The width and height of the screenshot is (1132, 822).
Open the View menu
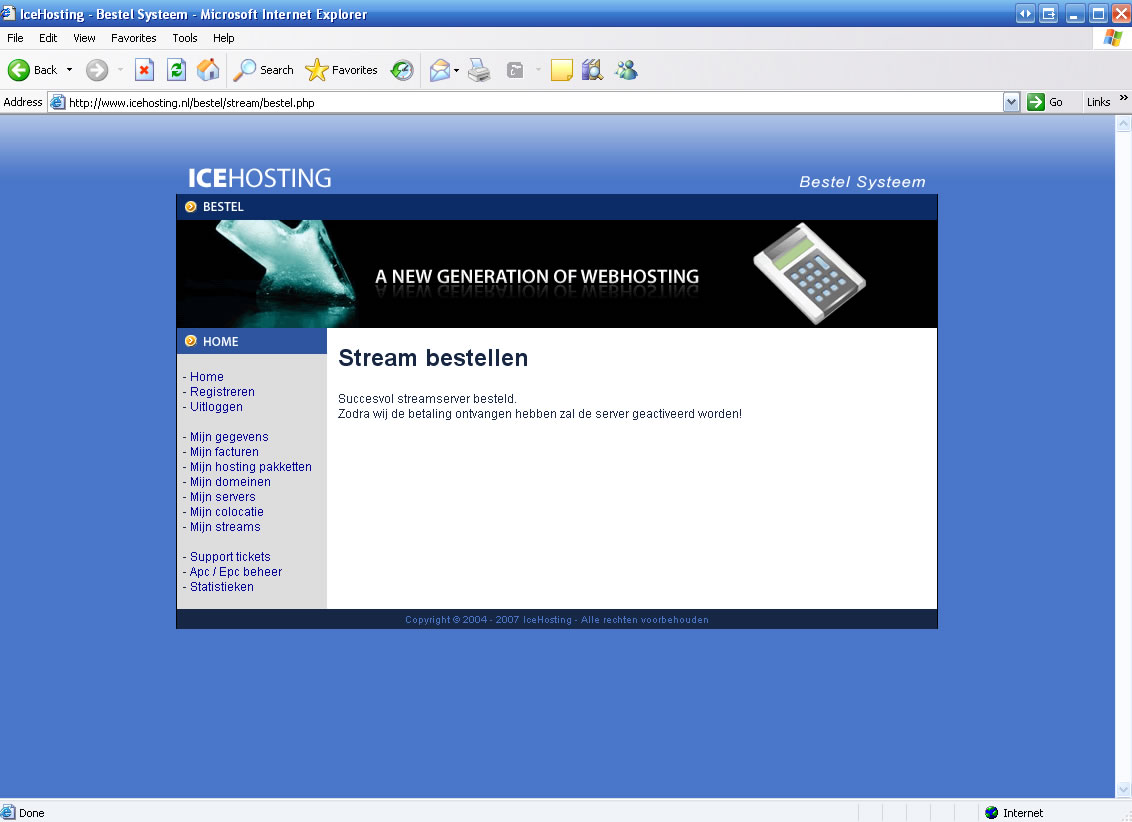(x=84, y=38)
